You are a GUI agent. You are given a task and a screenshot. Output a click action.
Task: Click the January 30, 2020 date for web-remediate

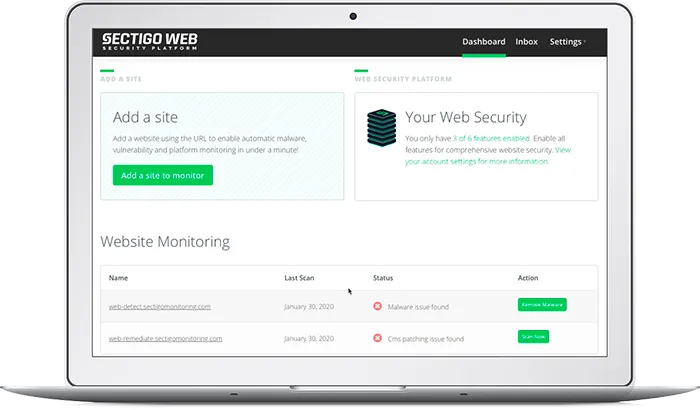309,339
